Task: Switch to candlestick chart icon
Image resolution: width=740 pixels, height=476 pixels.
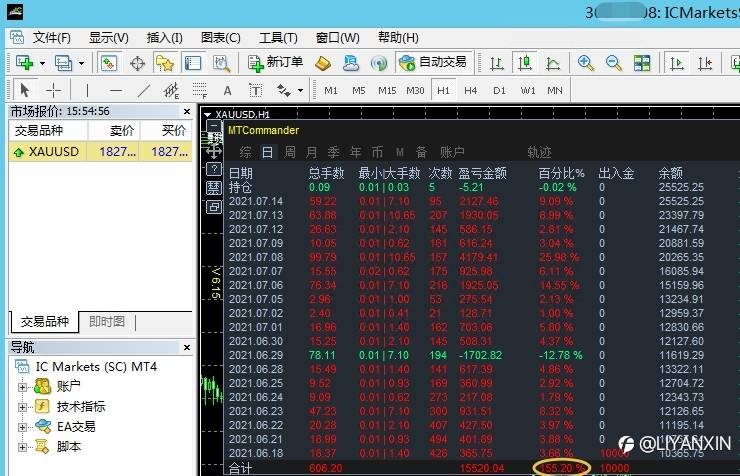Action: [x=524, y=63]
